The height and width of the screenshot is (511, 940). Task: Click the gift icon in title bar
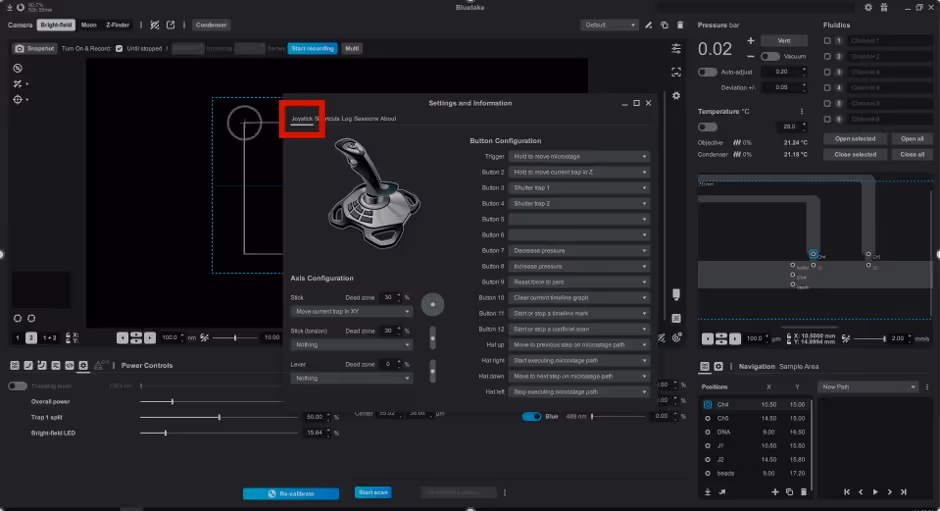pos(883,7)
